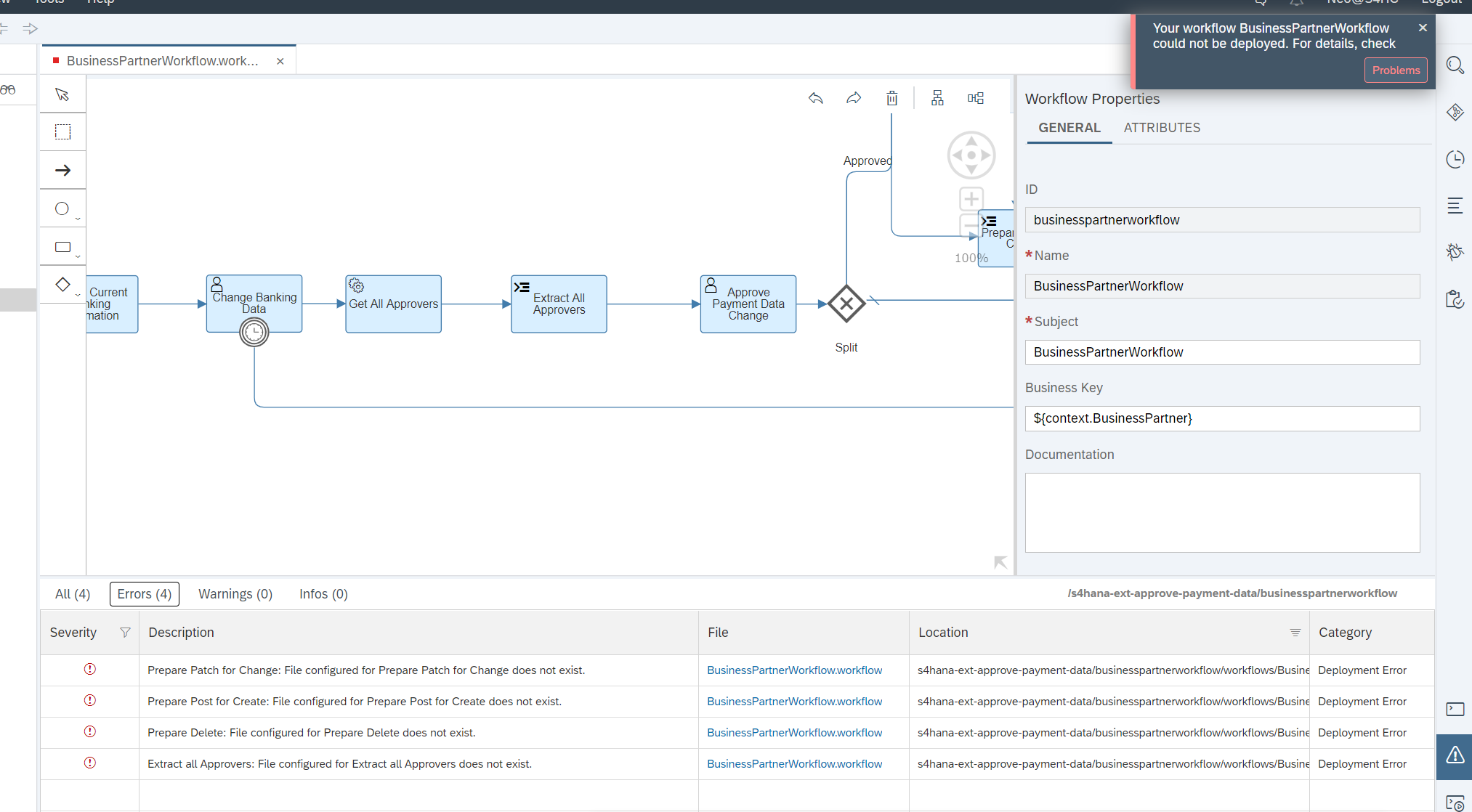Switch to the Warnings (0) tab

[x=235, y=593]
